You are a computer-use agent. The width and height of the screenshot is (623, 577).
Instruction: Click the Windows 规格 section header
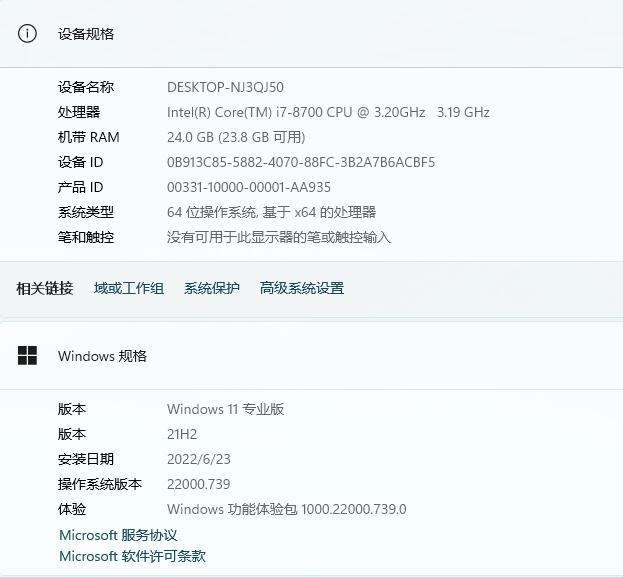pyautogui.click(x=312, y=355)
